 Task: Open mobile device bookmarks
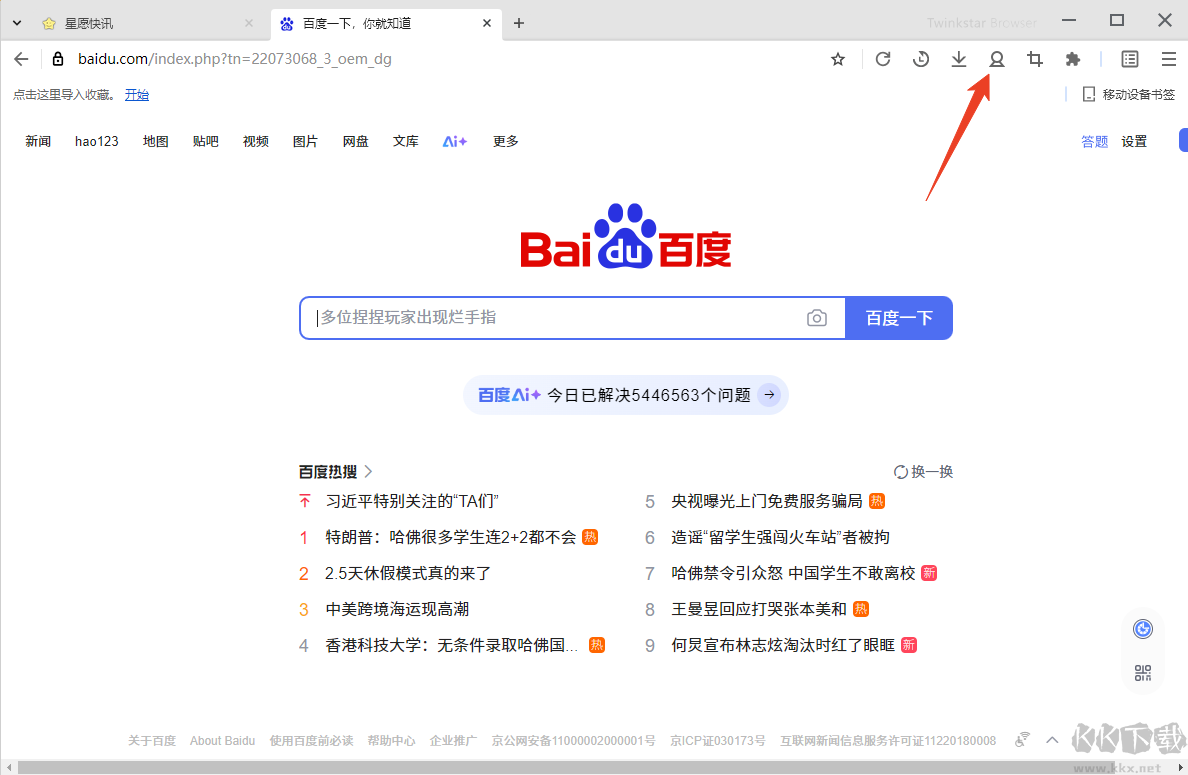[x=1128, y=94]
